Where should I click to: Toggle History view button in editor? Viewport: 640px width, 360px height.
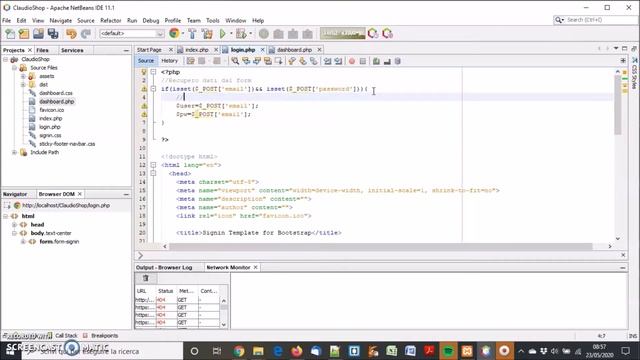point(169,61)
